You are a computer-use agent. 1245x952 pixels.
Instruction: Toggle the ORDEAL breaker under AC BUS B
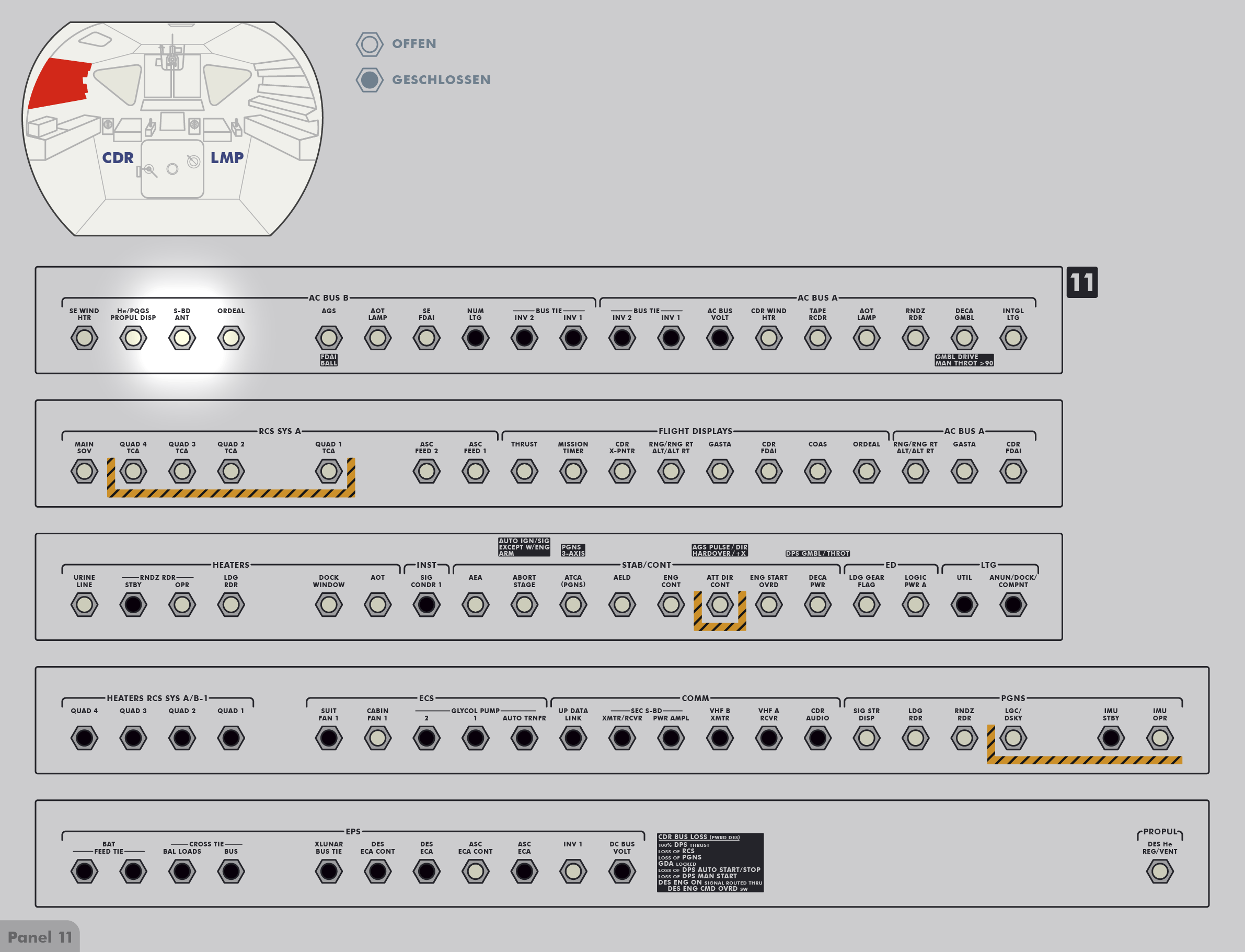pyautogui.click(x=230, y=338)
